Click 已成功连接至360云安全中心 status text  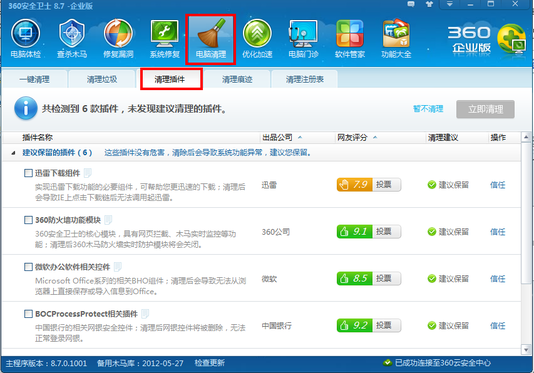click(443, 363)
